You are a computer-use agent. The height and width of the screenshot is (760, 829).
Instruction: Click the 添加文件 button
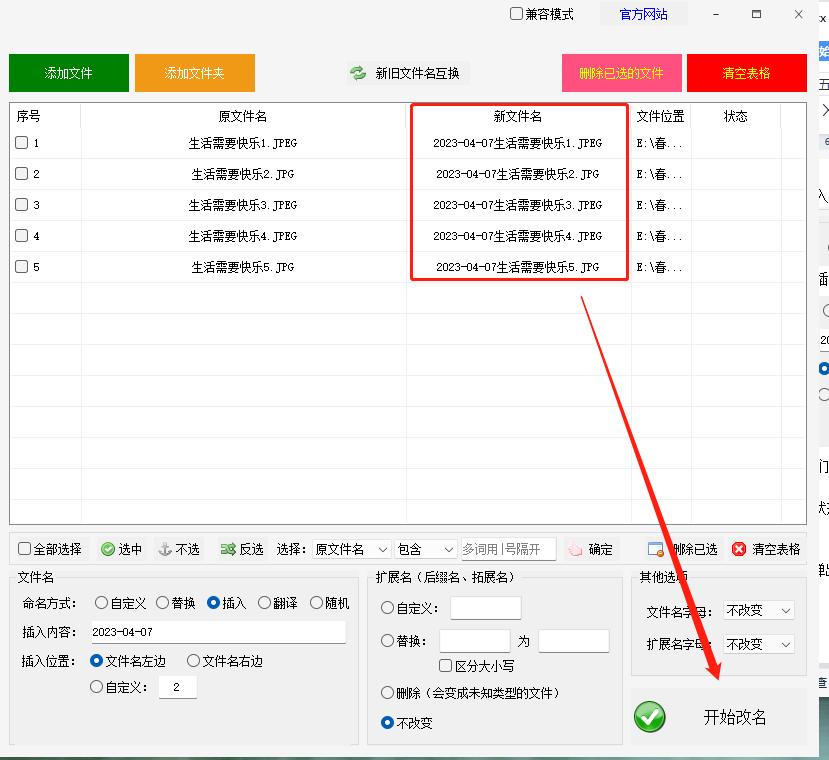[68, 72]
